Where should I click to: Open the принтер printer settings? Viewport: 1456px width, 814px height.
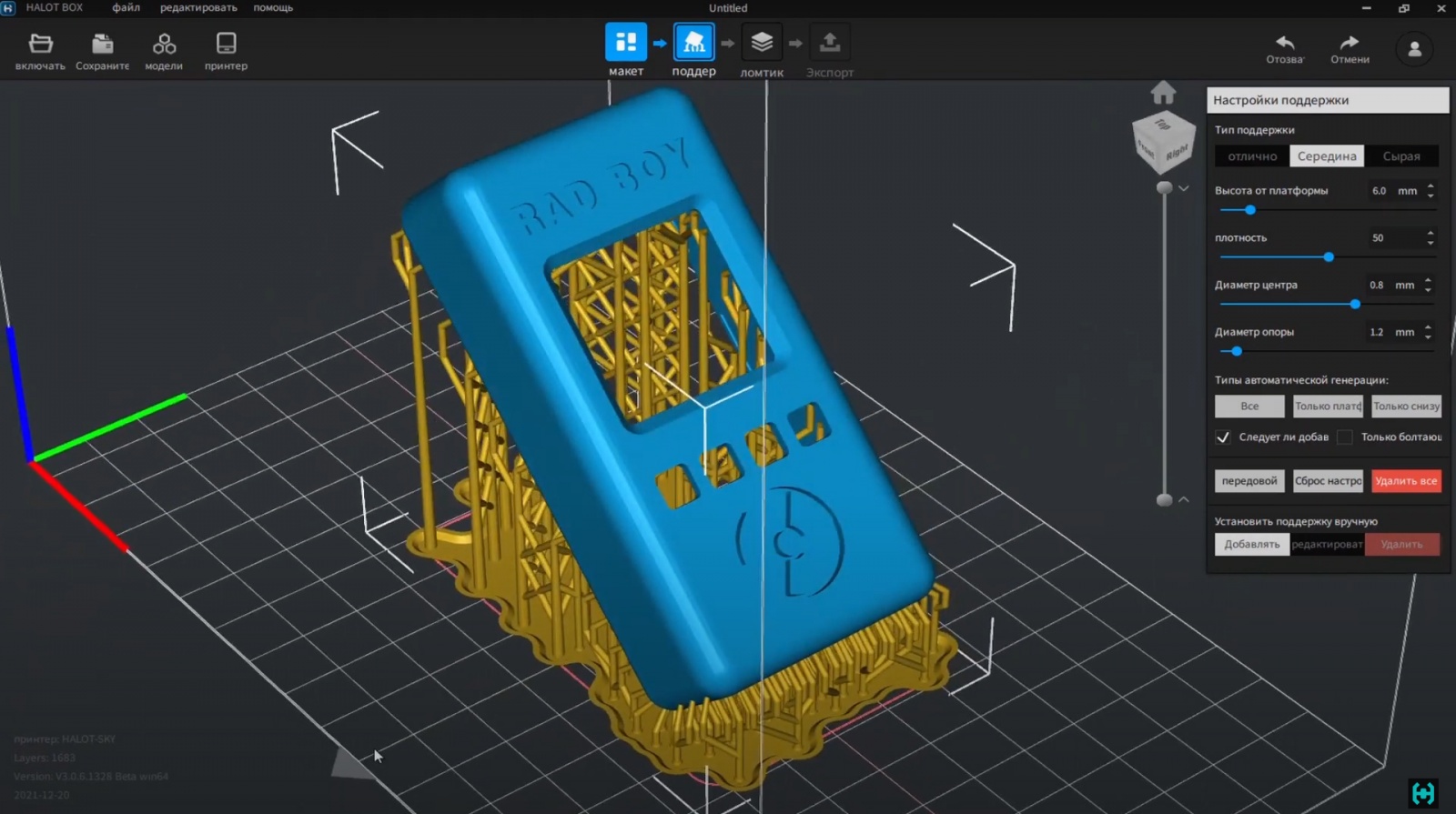tap(226, 51)
